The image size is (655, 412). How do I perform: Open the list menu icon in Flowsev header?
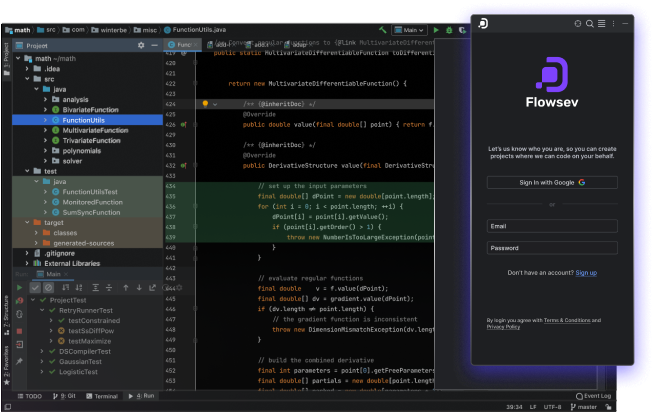(602, 23)
